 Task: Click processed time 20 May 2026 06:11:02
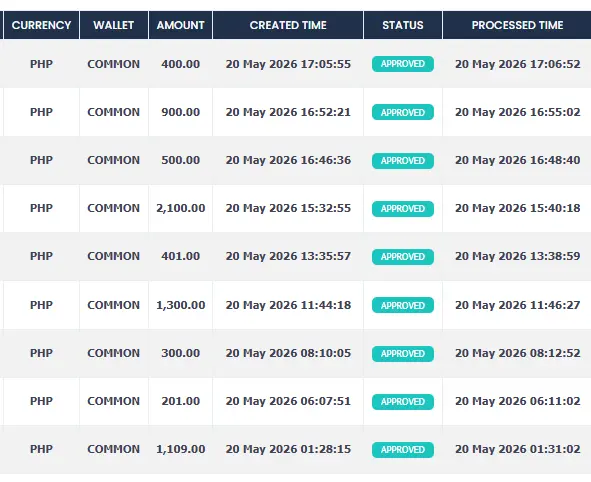pos(518,401)
